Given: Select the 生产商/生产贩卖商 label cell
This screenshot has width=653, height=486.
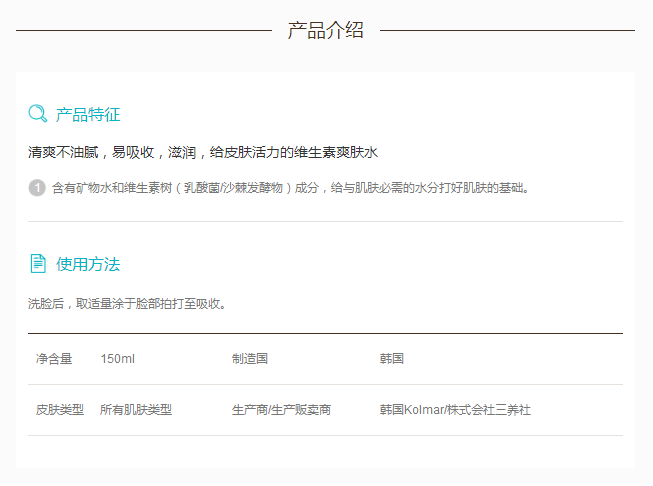Looking at the screenshot, I should (x=281, y=410).
